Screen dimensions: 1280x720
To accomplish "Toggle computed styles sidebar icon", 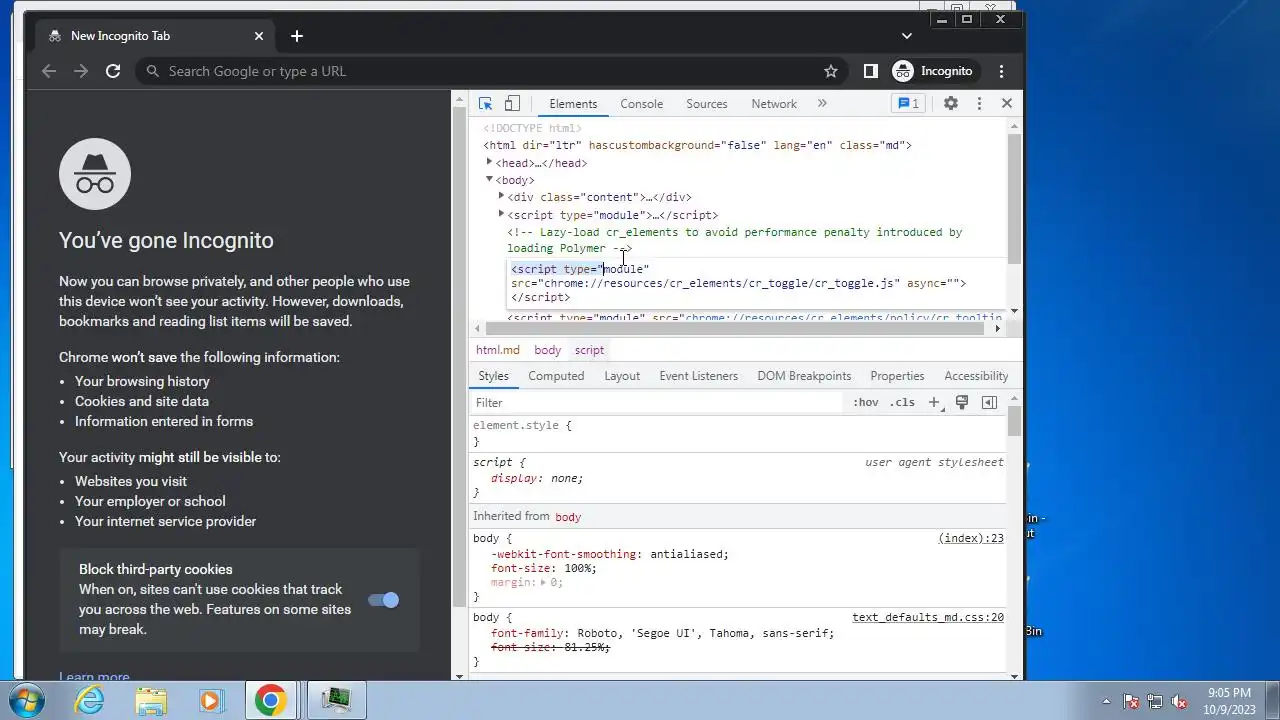I will (989, 402).
